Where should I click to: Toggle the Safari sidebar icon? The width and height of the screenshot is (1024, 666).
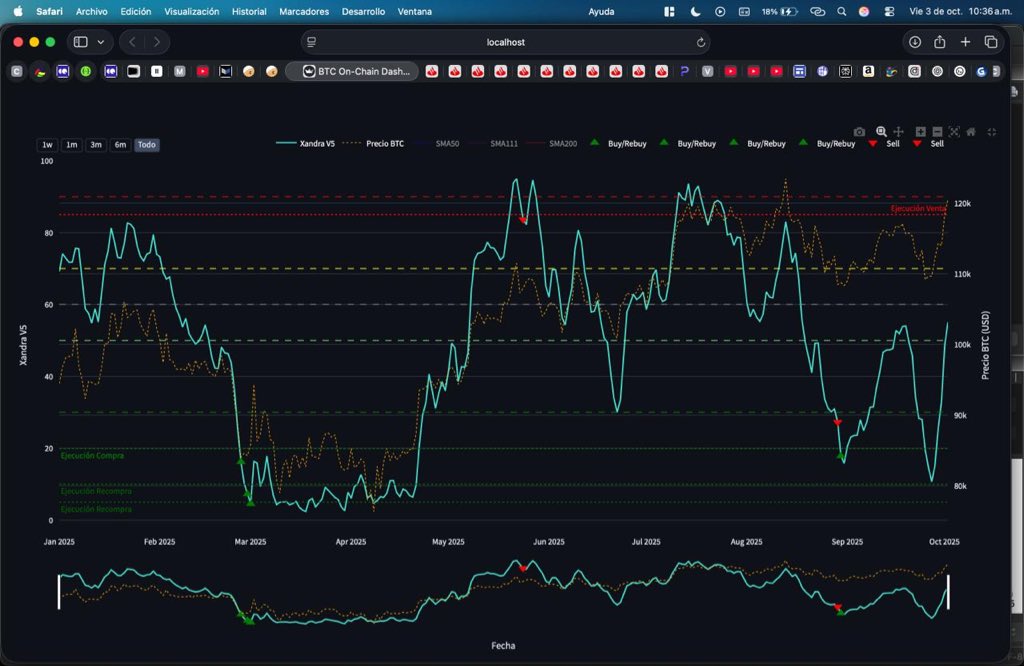(x=80, y=42)
